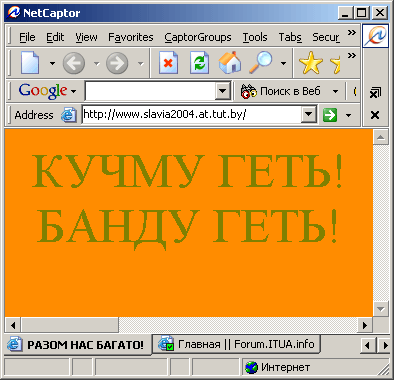Screen dimensions: 394x380
Task: Click the tab restore icon in side panel
Action: (375, 93)
